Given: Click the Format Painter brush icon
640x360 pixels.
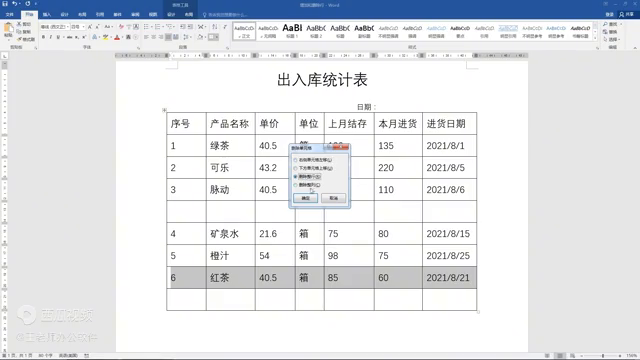Looking at the screenshot, I should [x=19, y=39].
